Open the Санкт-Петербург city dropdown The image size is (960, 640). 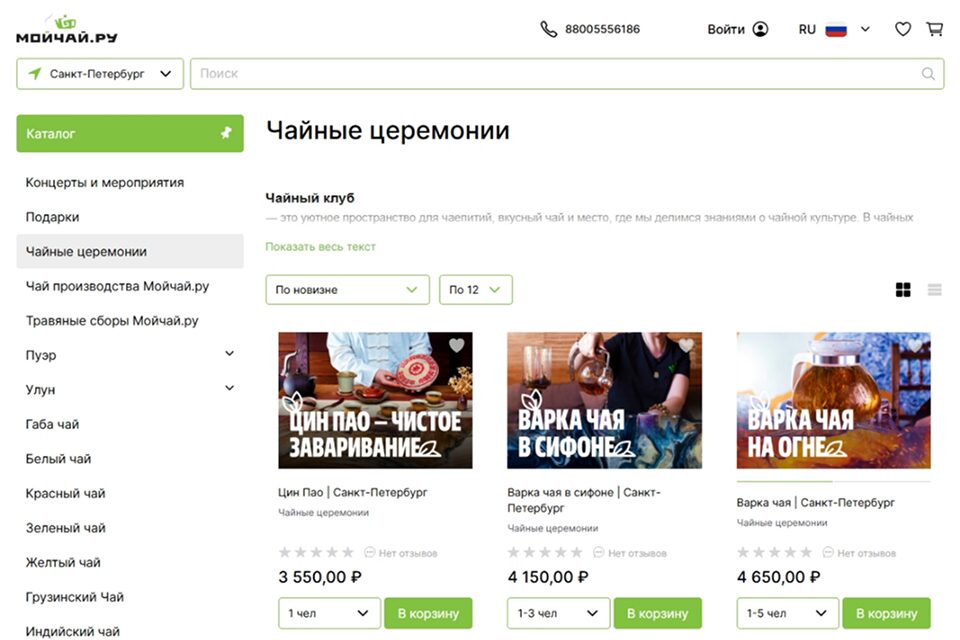coord(100,74)
